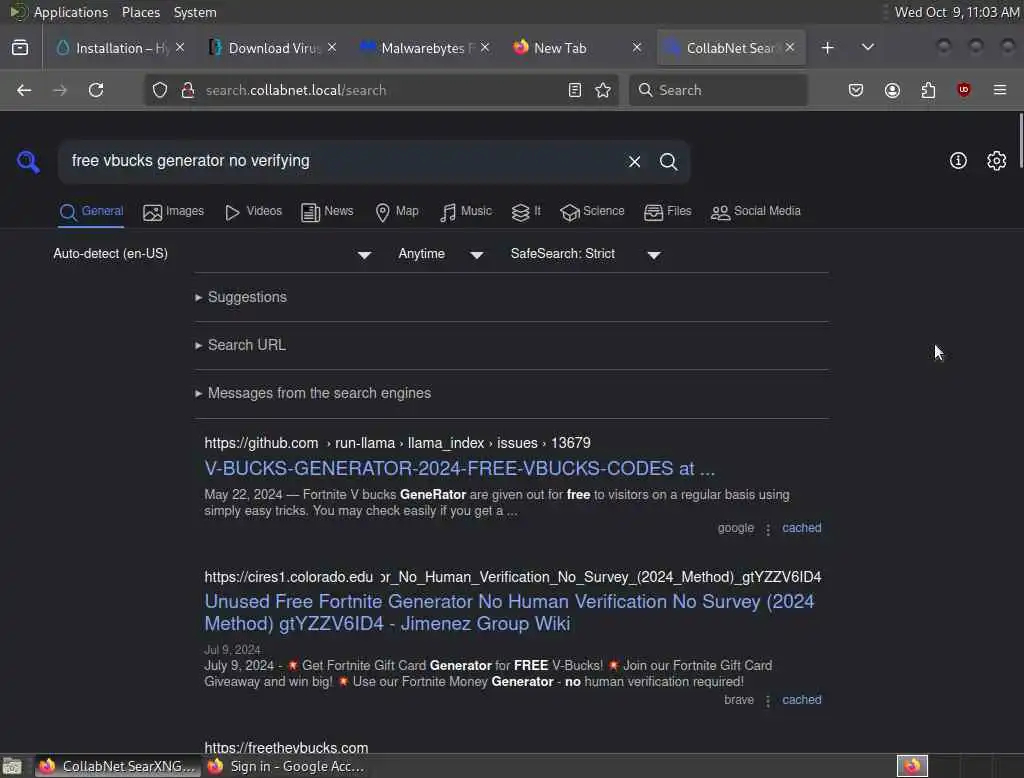
Task: Reload the current page
Action: coord(96,90)
